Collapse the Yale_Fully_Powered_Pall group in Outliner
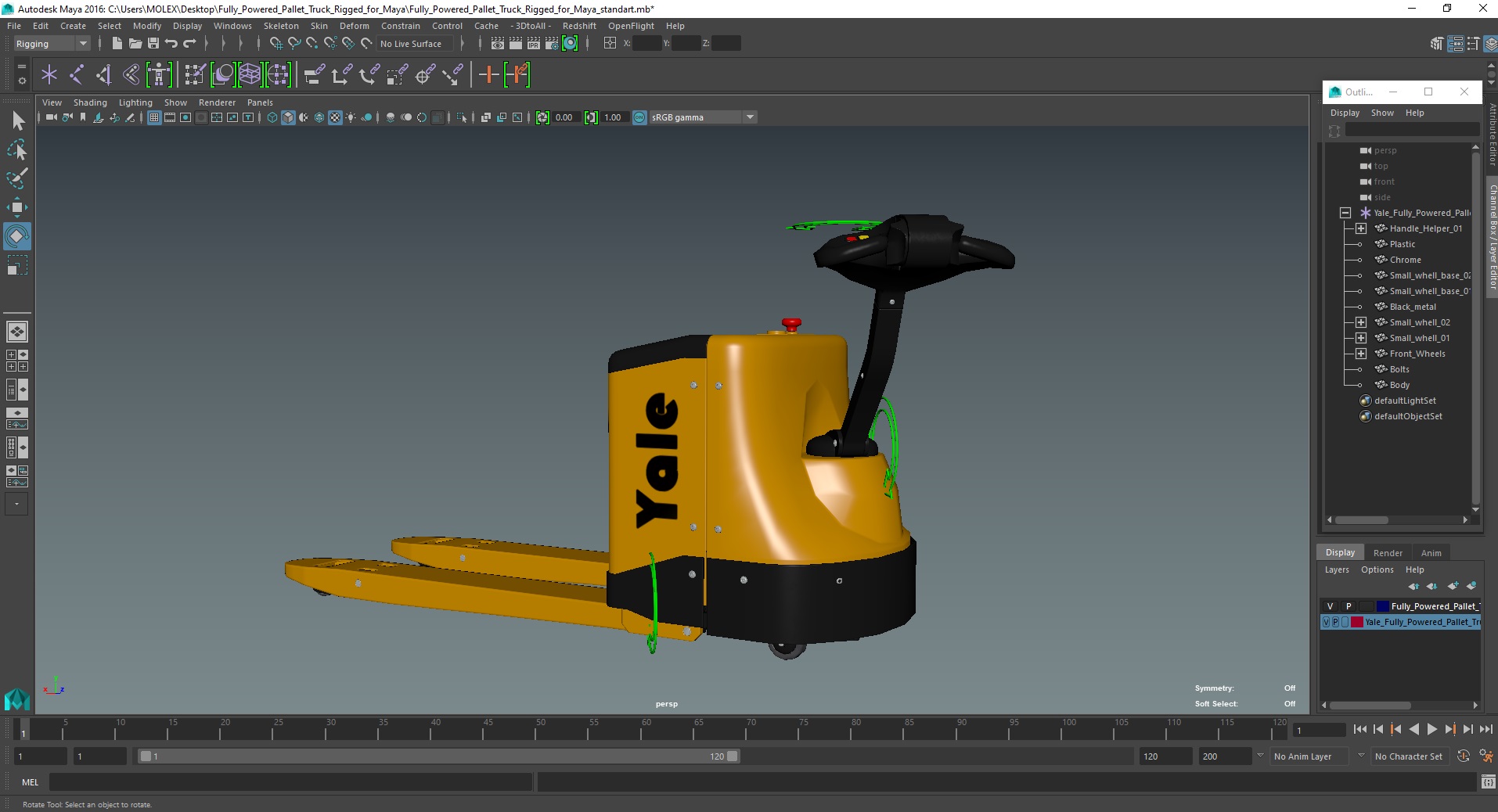 pos(1345,213)
